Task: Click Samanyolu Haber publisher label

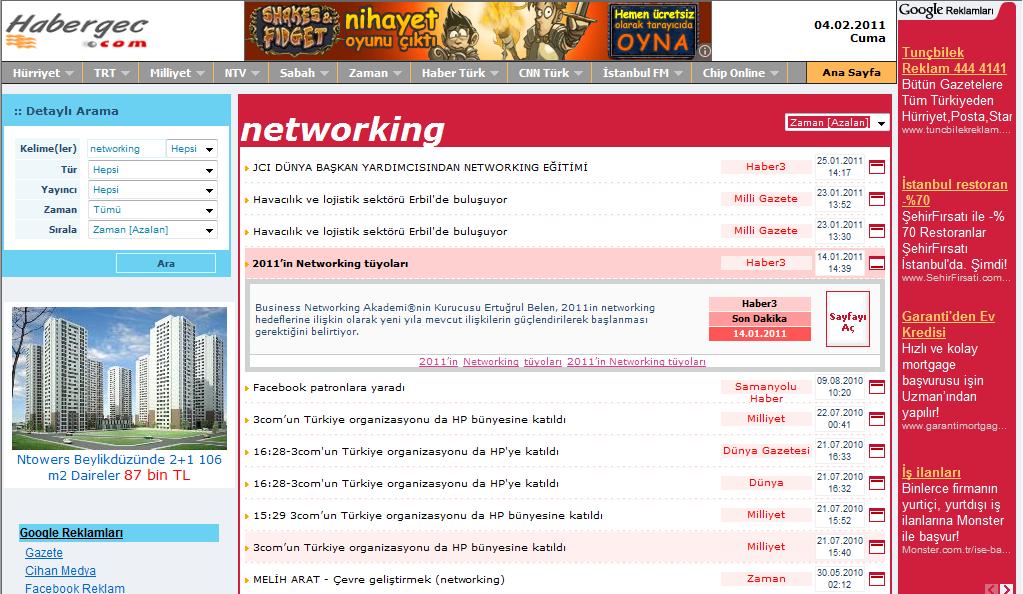Action: pyautogui.click(x=766, y=392)
